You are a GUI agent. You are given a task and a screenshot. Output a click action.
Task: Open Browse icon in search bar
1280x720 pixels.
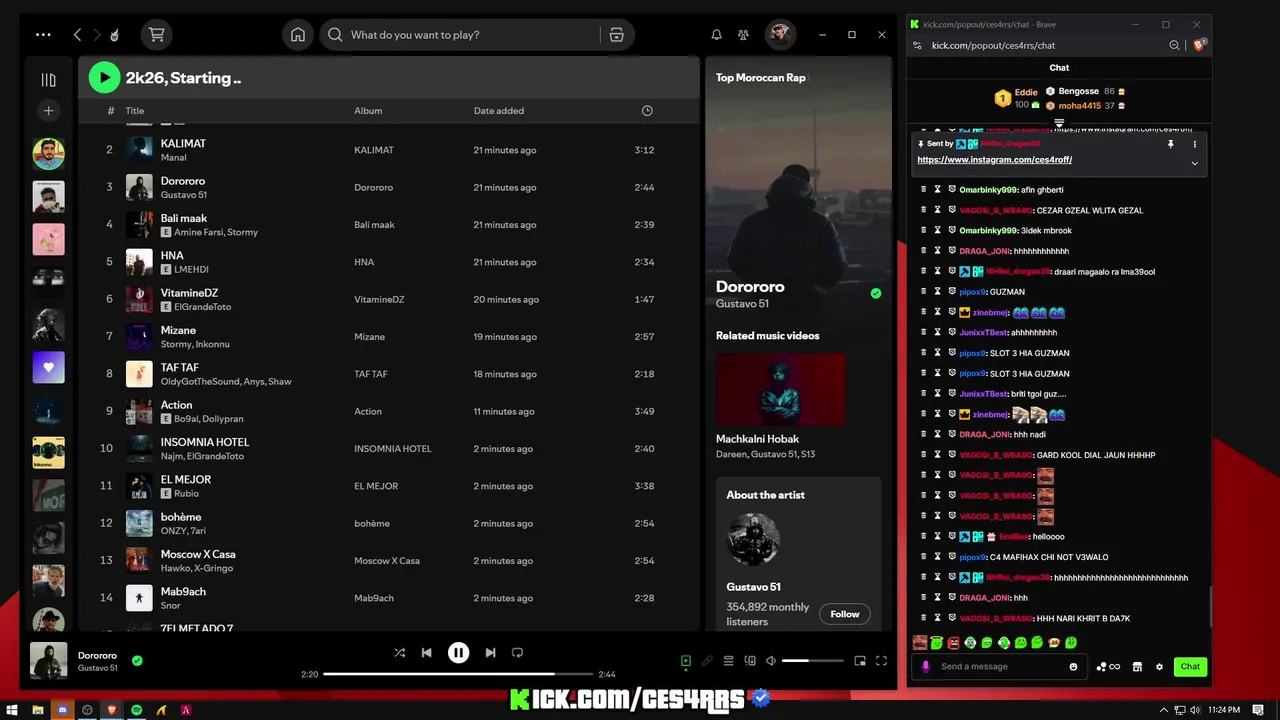(616, 35)
